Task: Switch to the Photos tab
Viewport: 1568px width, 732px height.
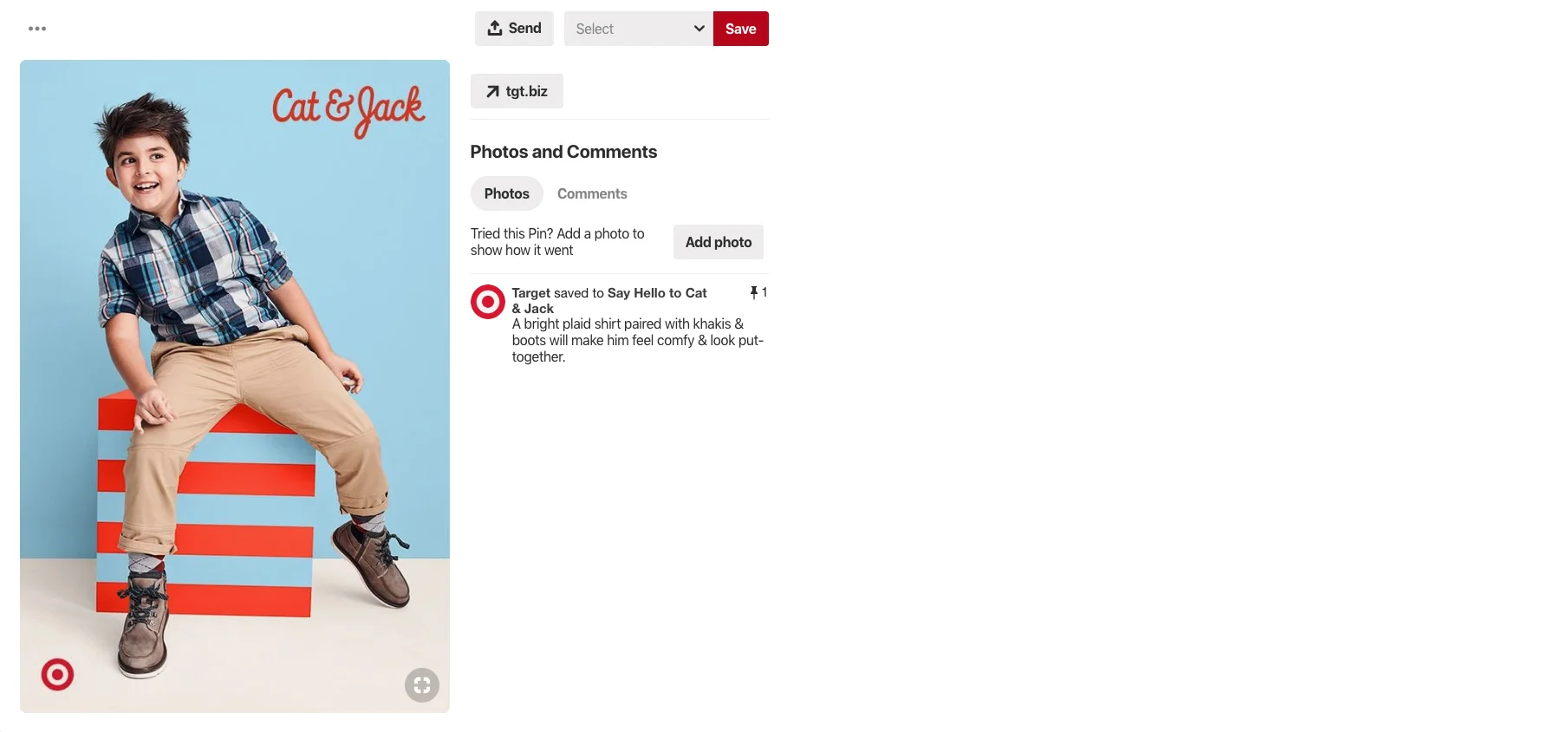Action: [x=507, y=193]
